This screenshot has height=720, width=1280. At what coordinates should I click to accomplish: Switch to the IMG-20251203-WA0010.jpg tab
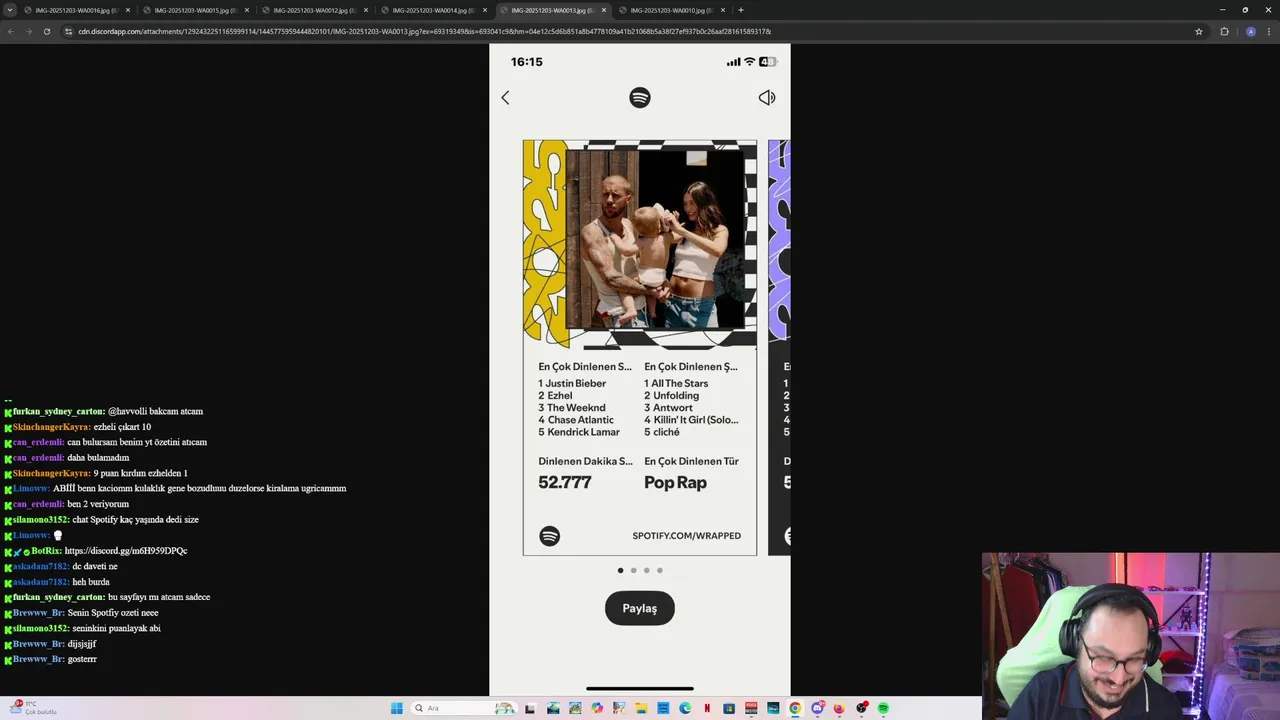click(x=670, y=10)
